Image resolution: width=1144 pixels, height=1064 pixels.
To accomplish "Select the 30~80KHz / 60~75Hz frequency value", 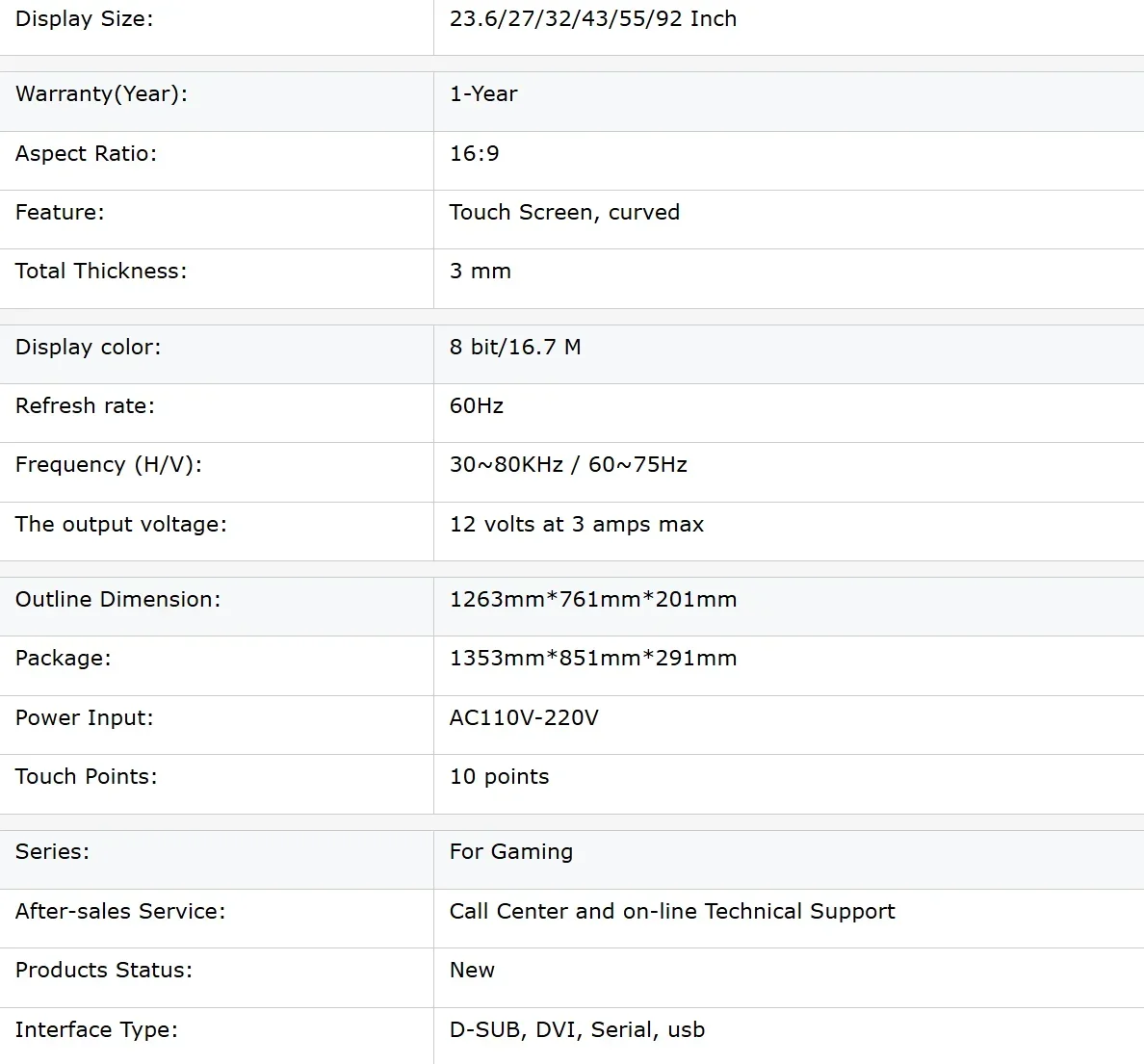I will (568, 465).
